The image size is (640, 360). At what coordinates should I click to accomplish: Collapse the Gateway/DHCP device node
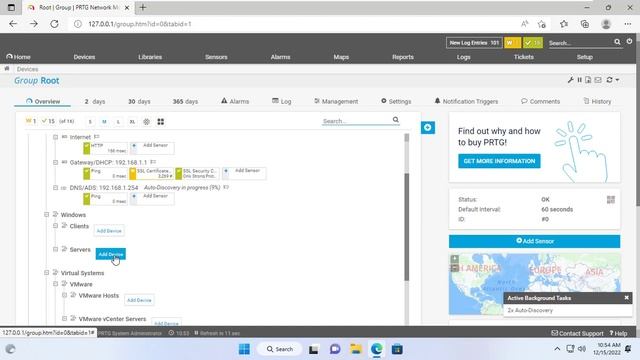click(56, 162)
